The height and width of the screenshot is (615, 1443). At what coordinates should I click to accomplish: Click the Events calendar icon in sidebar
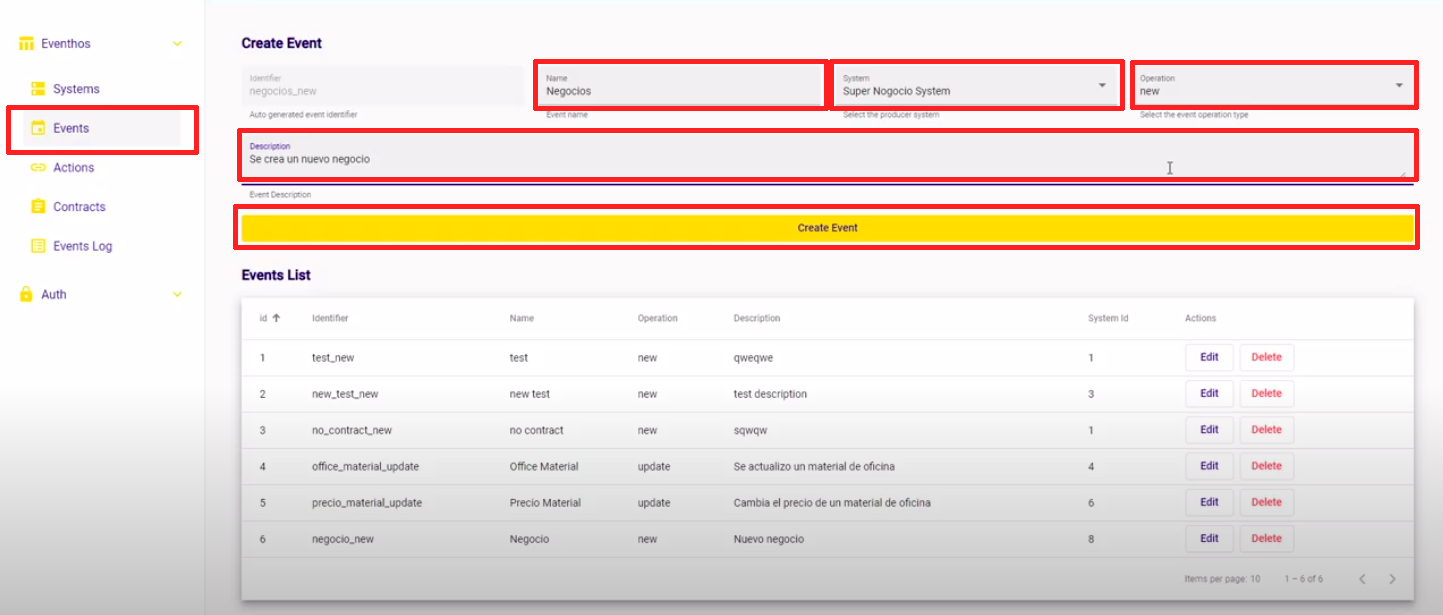(38, 128)
